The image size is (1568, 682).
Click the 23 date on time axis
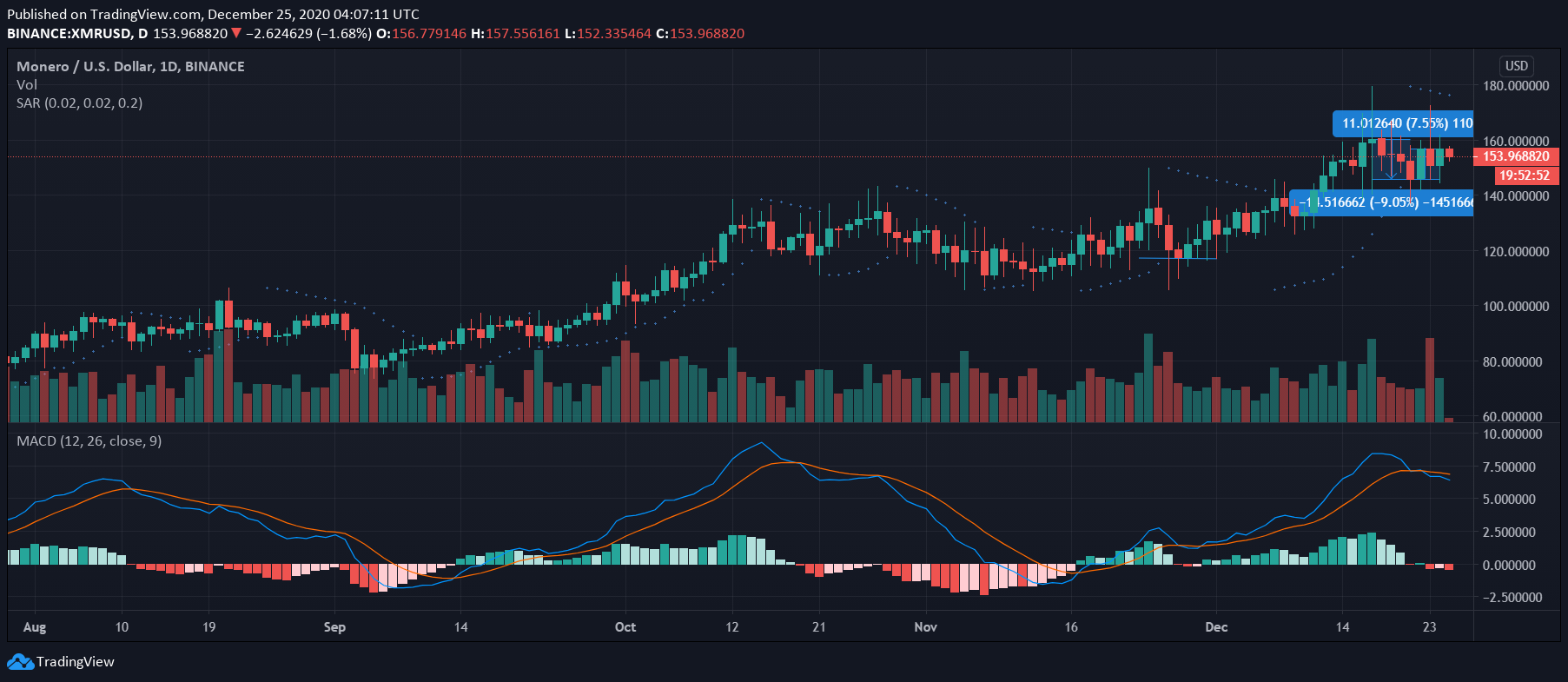click(x=1429, y=627)
